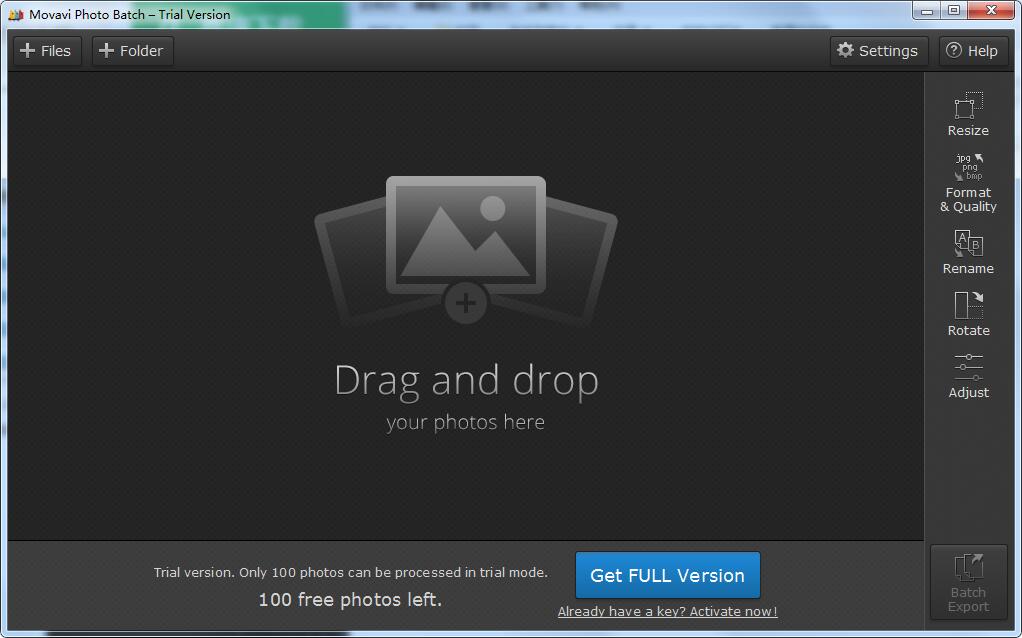Screen dimensions: 1022x638
Task: Click '100 free photos left.' text
Action: point(350,600)
